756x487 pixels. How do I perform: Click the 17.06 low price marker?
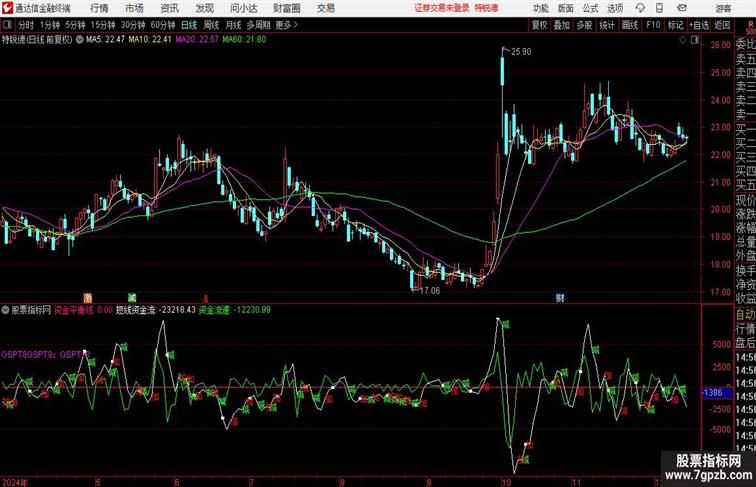pyautogui.click(x=430, y=291)
